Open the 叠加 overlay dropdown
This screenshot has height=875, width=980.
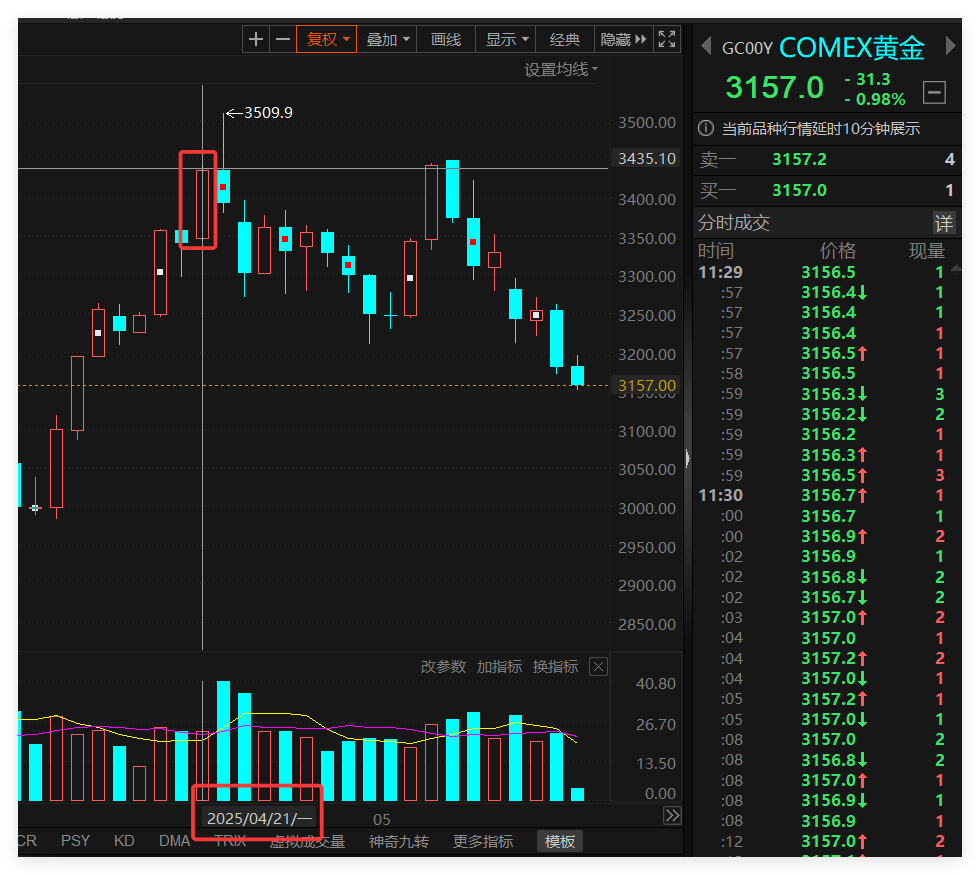(387, 39)
